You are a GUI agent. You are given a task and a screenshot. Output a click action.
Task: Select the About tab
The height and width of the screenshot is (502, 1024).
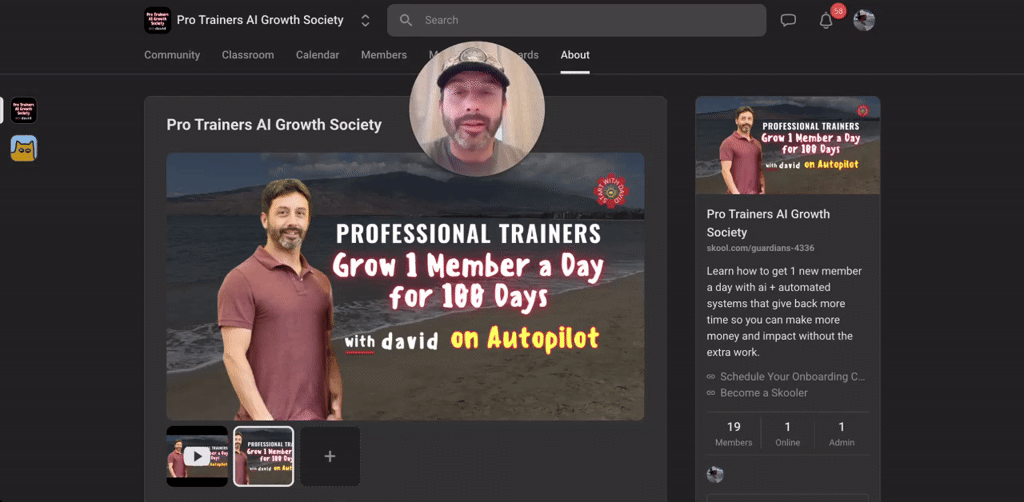coord(575,55)
